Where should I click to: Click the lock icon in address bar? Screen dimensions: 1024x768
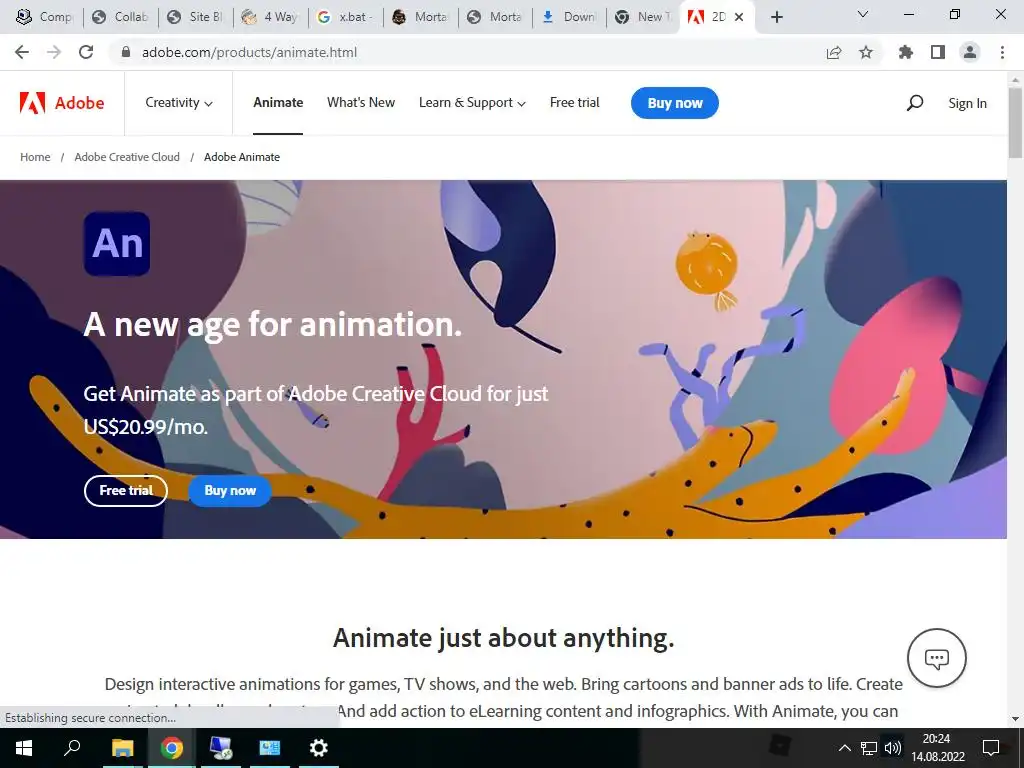126,52
